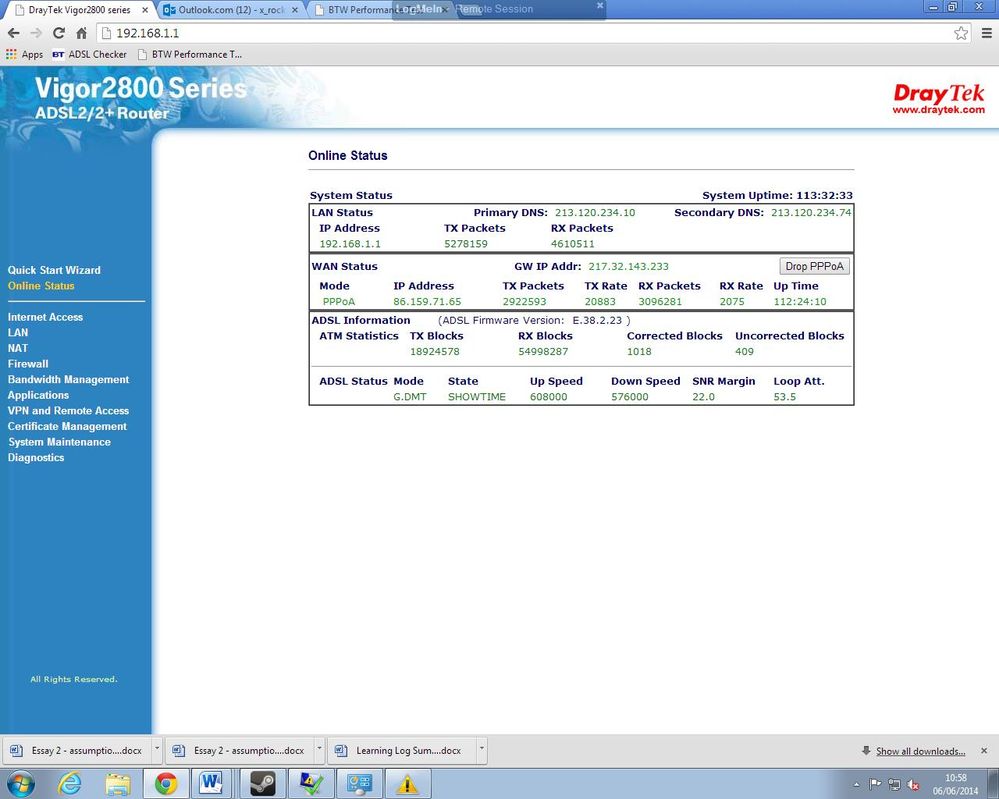Select Uncorrected Blocks value 409
The image size is (999, 799).
coord(744,352)
